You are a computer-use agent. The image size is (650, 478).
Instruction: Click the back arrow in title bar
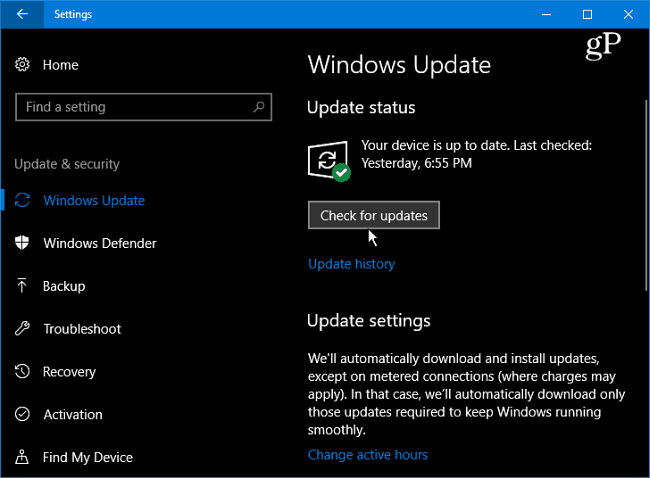(22, 14)
